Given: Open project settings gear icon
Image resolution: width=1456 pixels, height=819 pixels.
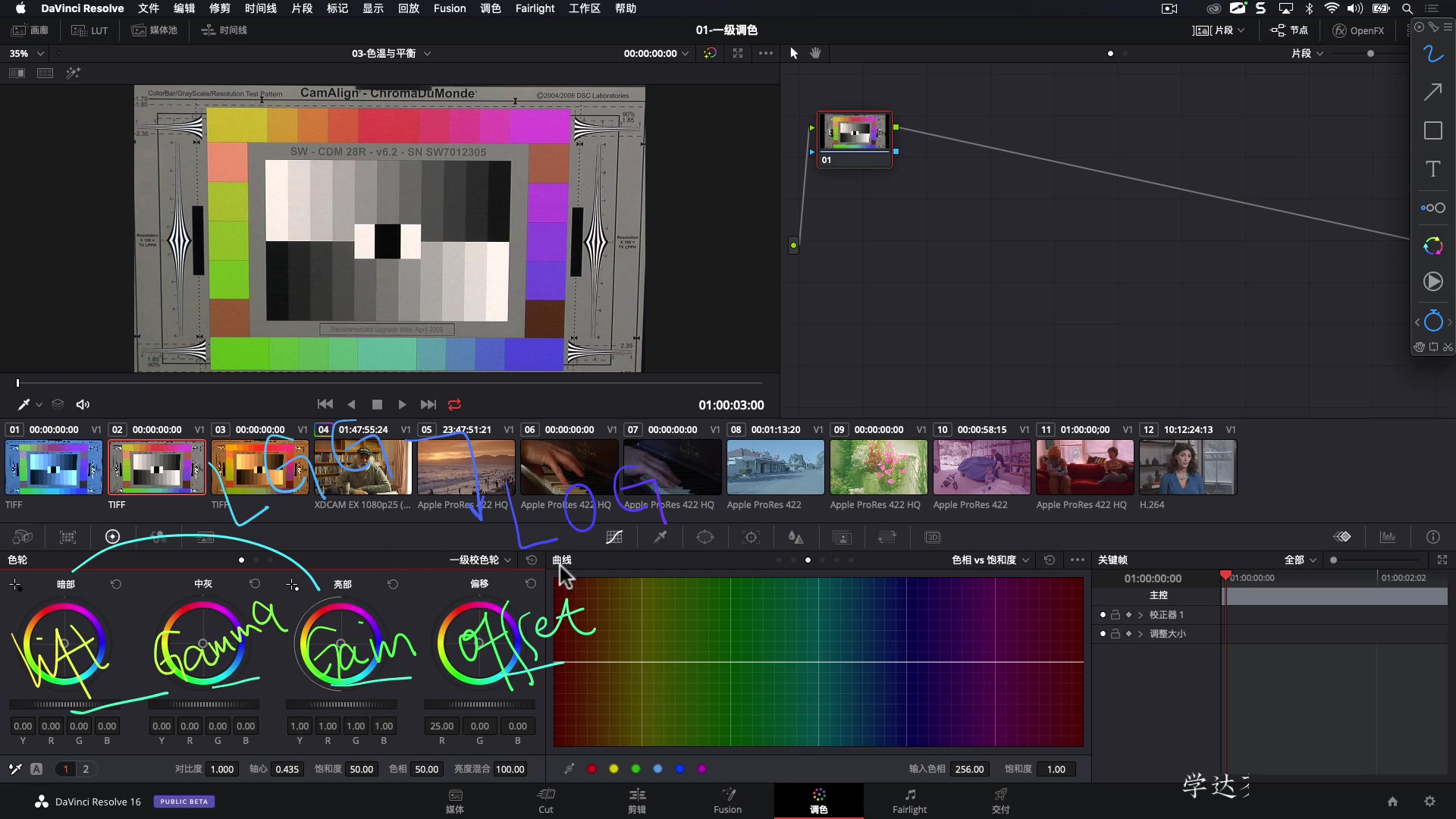Looking at the screenshot, I should (1429, 802).
